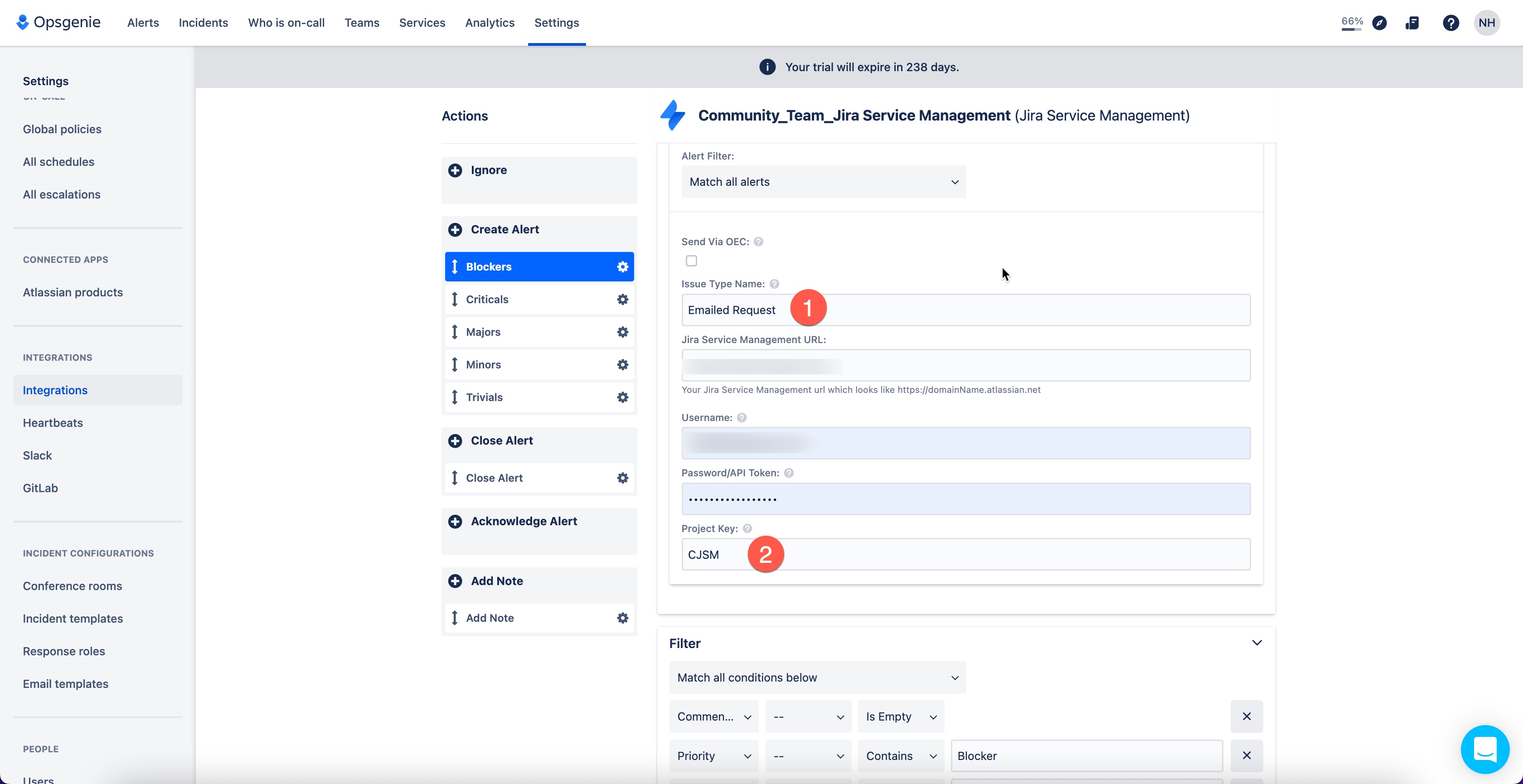Go to the Incidents tab
The width and height of the screenshot is (1523, 784).
point(203,23)
